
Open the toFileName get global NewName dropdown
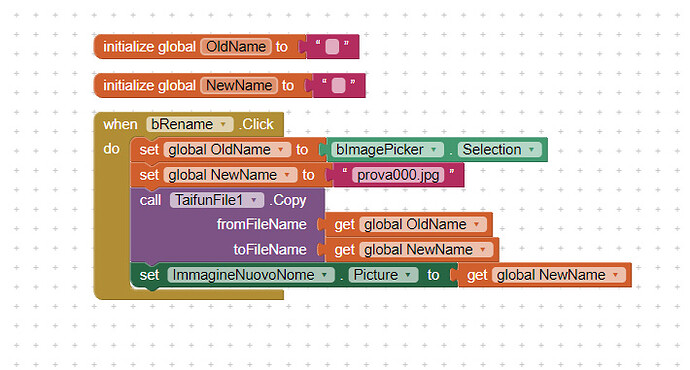426,250
